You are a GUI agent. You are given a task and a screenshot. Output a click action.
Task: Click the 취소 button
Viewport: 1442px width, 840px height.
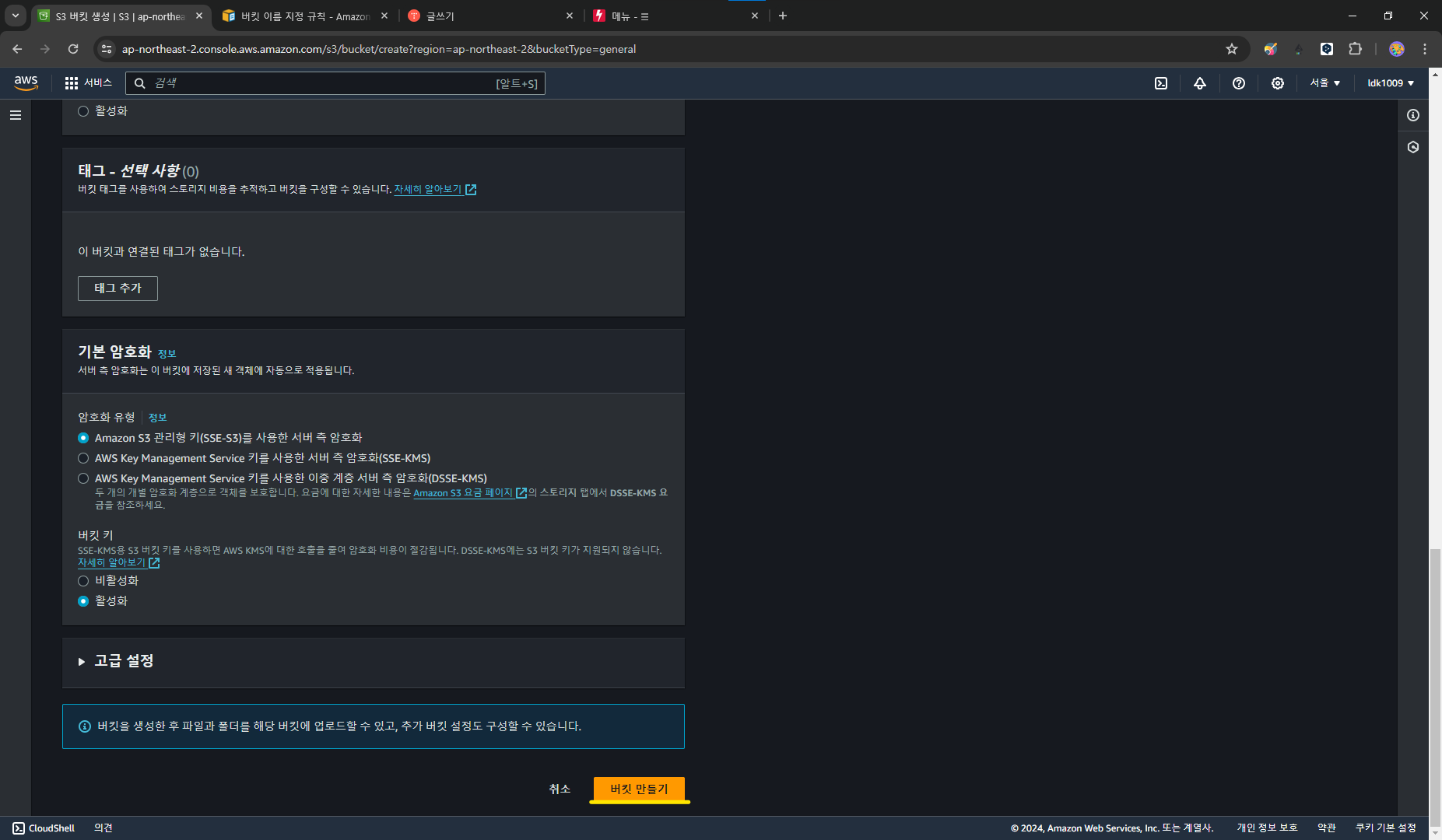tap(560, 789)
